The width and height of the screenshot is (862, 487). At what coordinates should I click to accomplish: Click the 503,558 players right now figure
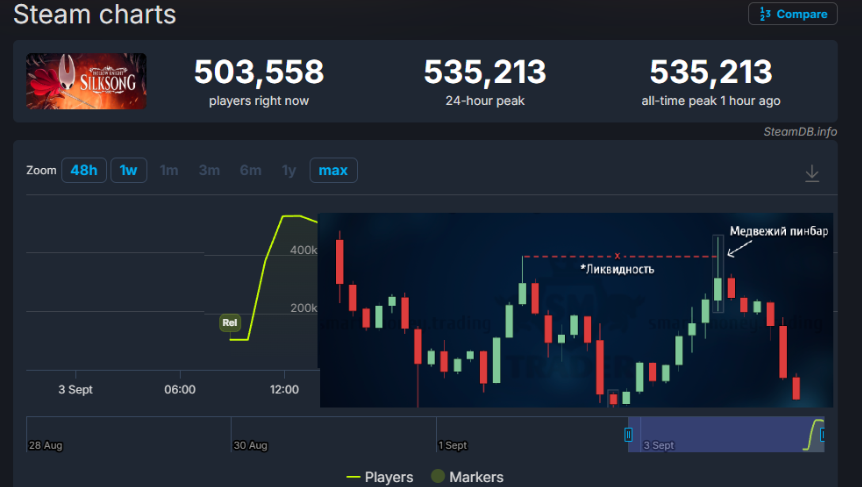click(x=258, y=72)
